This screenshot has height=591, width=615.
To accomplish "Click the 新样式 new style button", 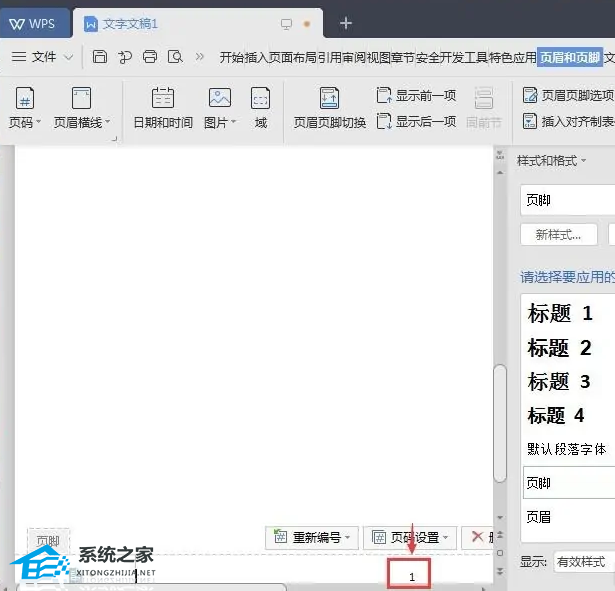I will (x=558, y=235).
